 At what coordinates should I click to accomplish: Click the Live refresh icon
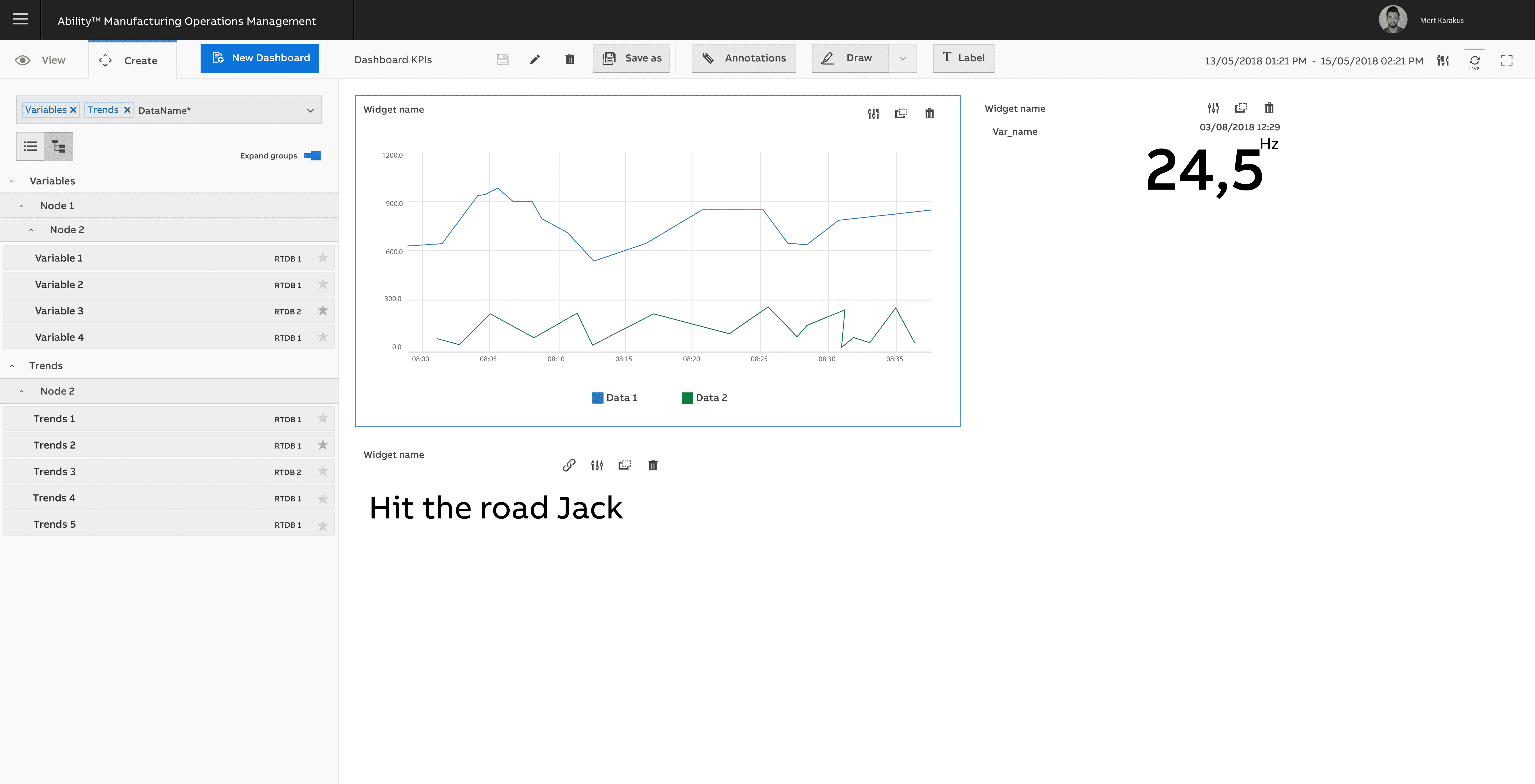(x=1474, y=60)
